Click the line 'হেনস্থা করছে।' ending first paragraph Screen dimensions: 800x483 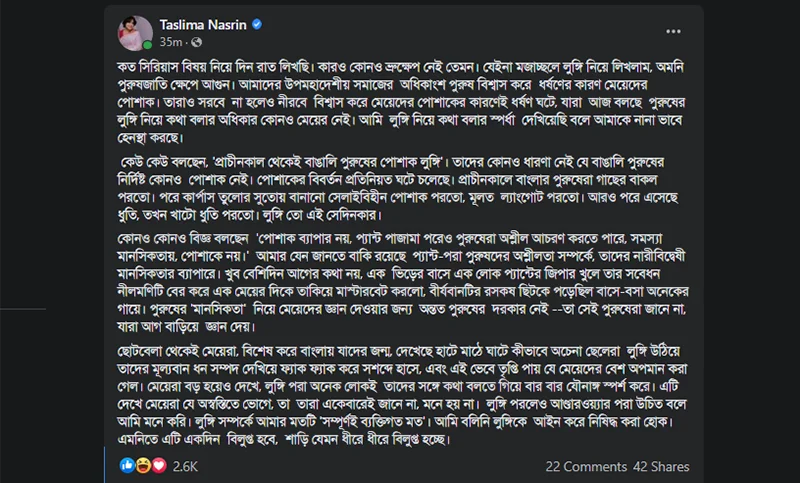click(151, 138)
